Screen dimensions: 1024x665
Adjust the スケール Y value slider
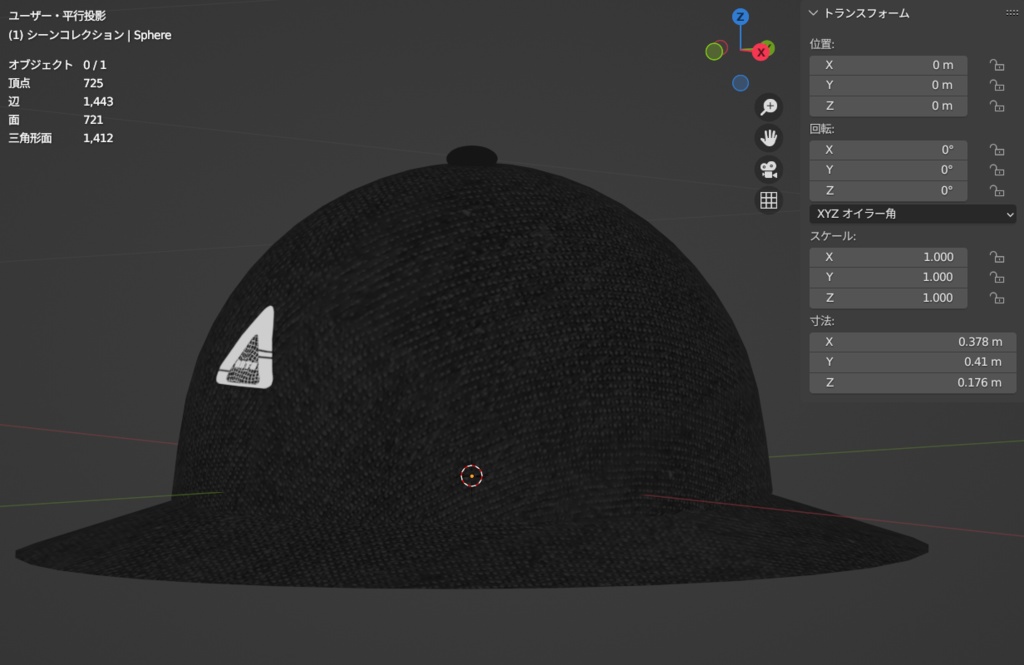888,276
